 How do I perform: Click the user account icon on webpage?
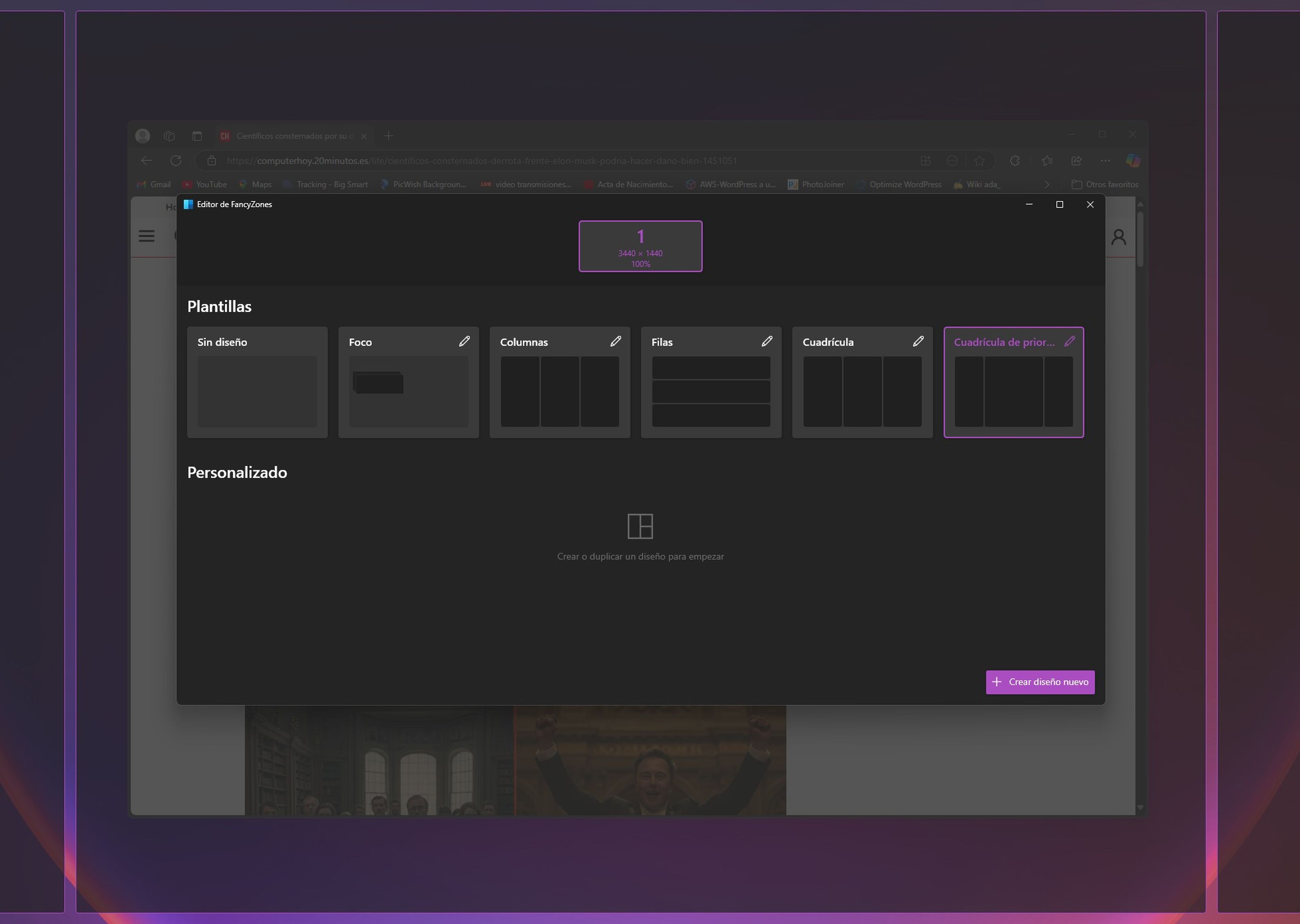click(x=1119, y=237)
